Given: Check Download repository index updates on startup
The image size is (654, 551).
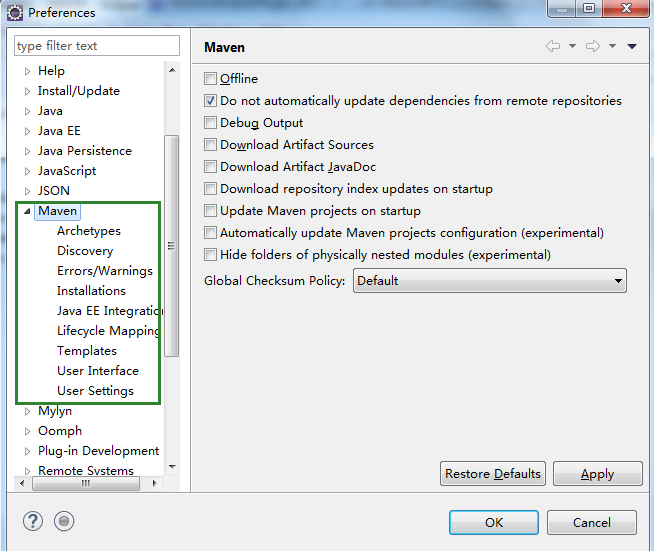Looking at the screenshot, I should (210, 189).
